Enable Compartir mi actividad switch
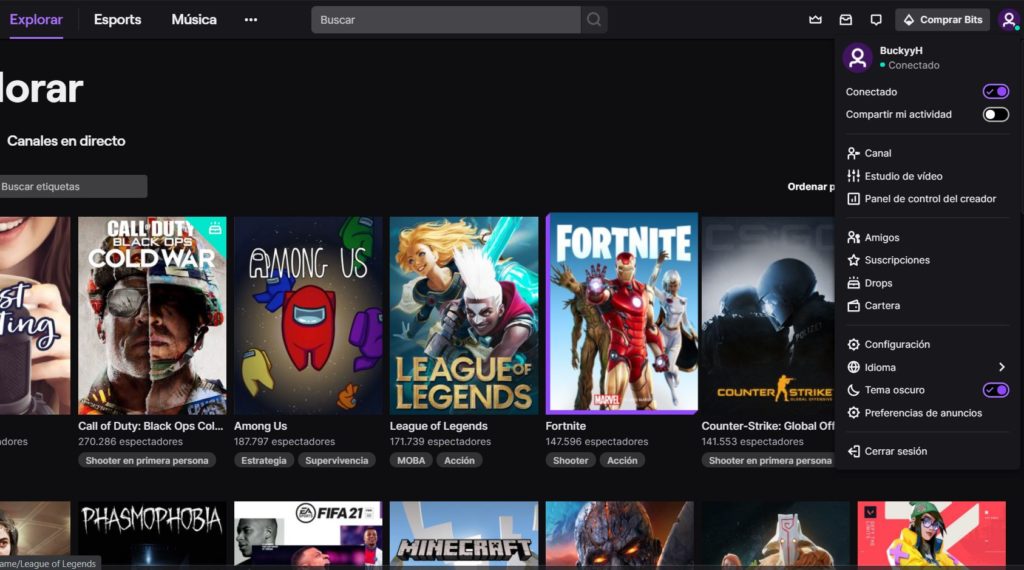The height and width of the screenshot is (570, 1024). [x=996, y=114]
